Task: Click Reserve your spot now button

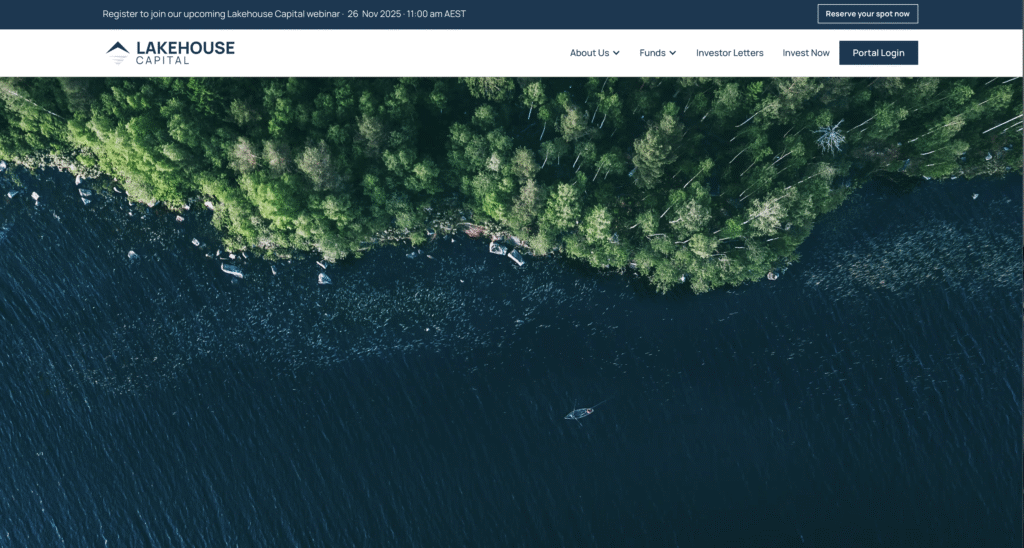Action: (867, 14)
